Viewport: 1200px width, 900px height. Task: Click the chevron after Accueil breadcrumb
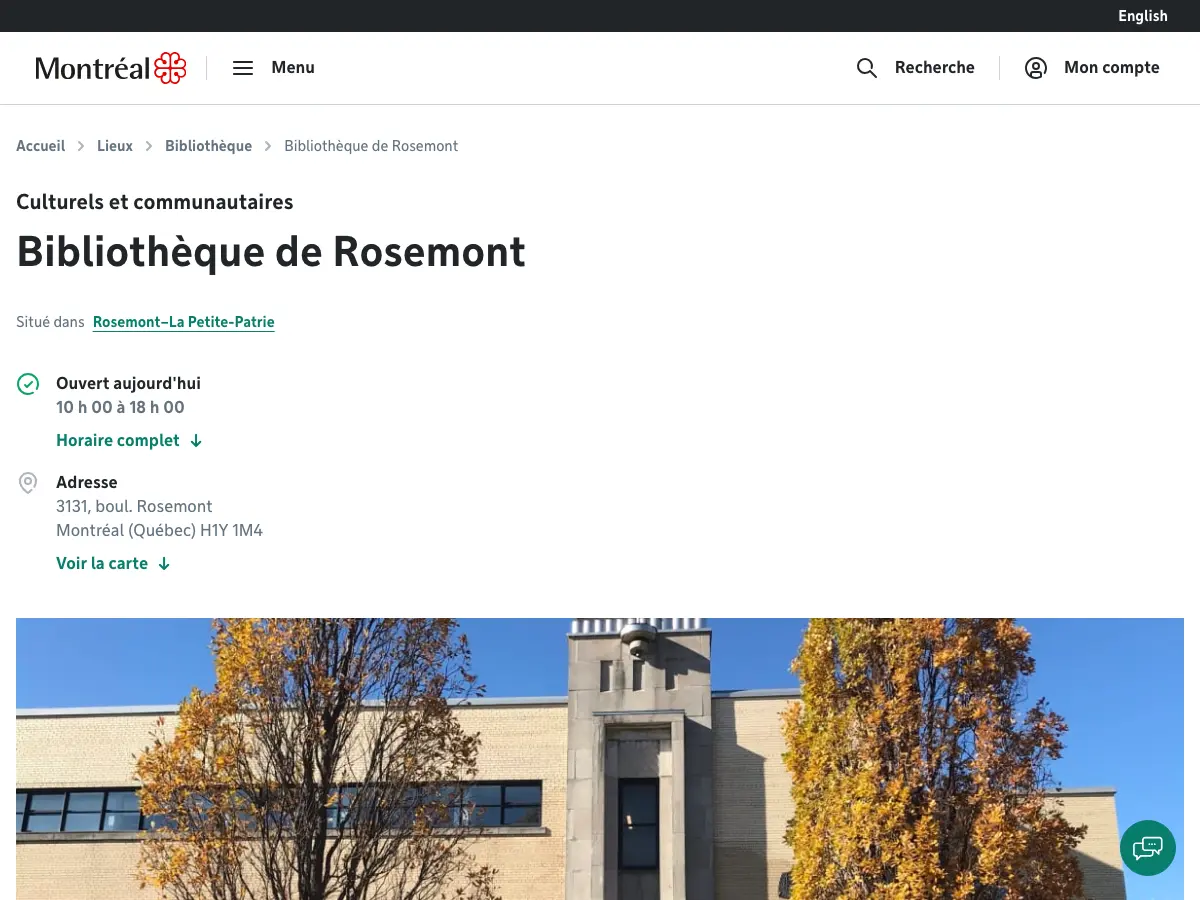pos(81,146)
